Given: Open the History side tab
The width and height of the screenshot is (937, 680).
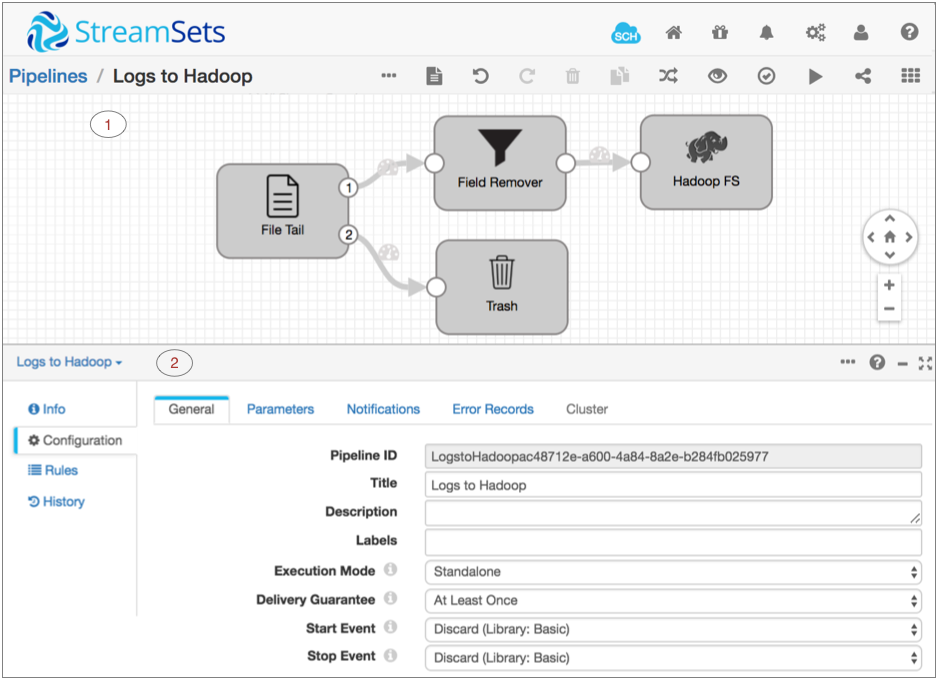Looking at the screenshot, I should [x=57, y=502].
